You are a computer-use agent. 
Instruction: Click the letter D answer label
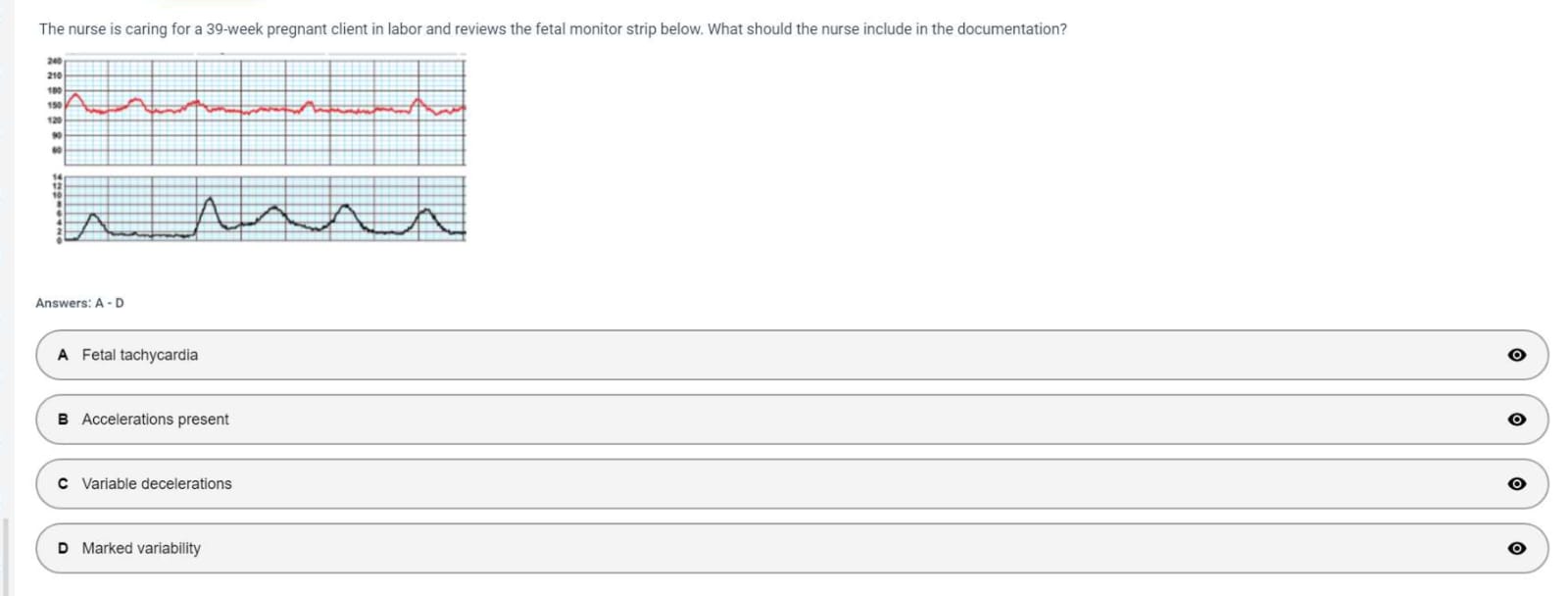pyautogui.click(x=63, y=549)
